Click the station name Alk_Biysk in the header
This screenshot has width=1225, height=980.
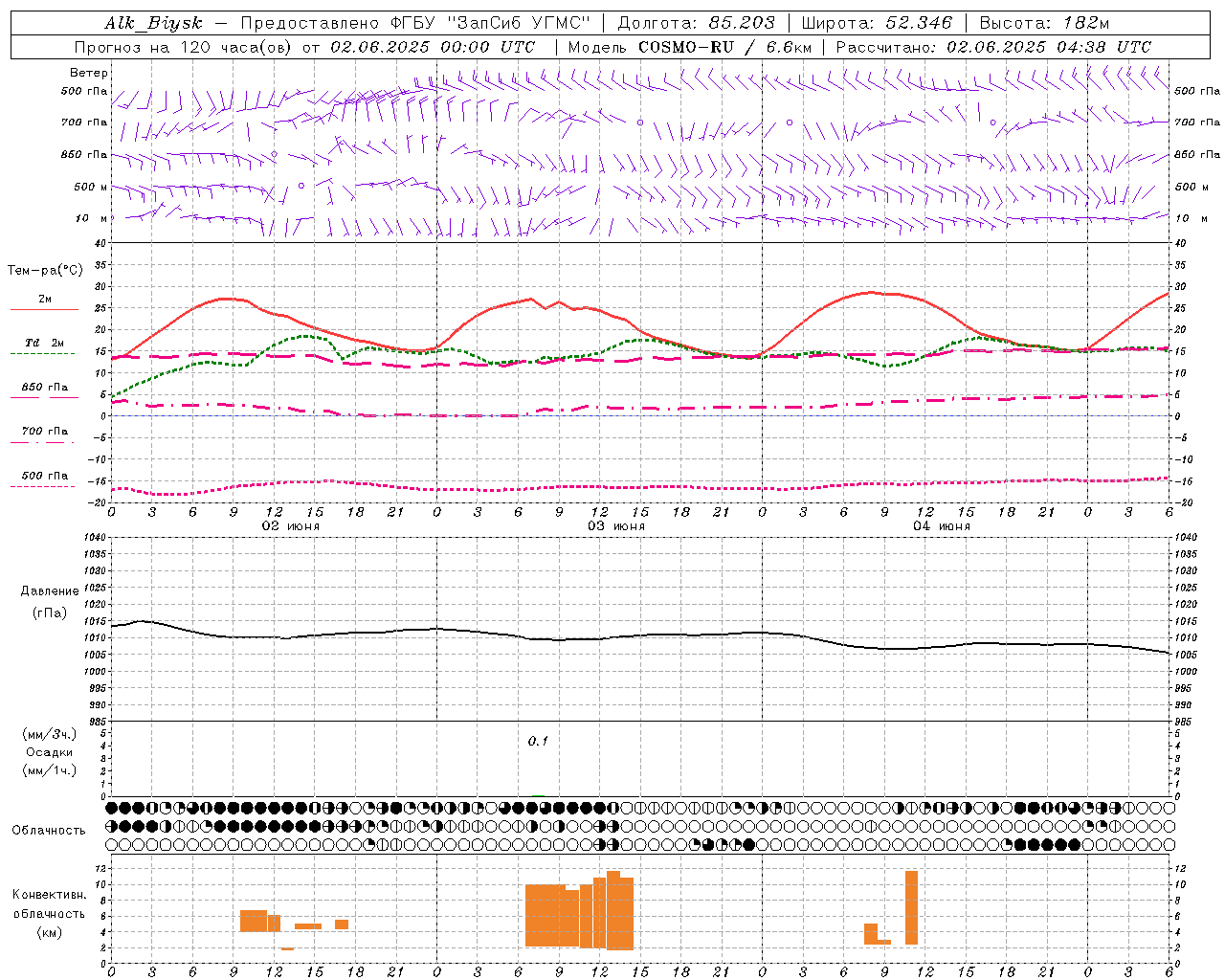pyautogui.click(x=153, y=23)
